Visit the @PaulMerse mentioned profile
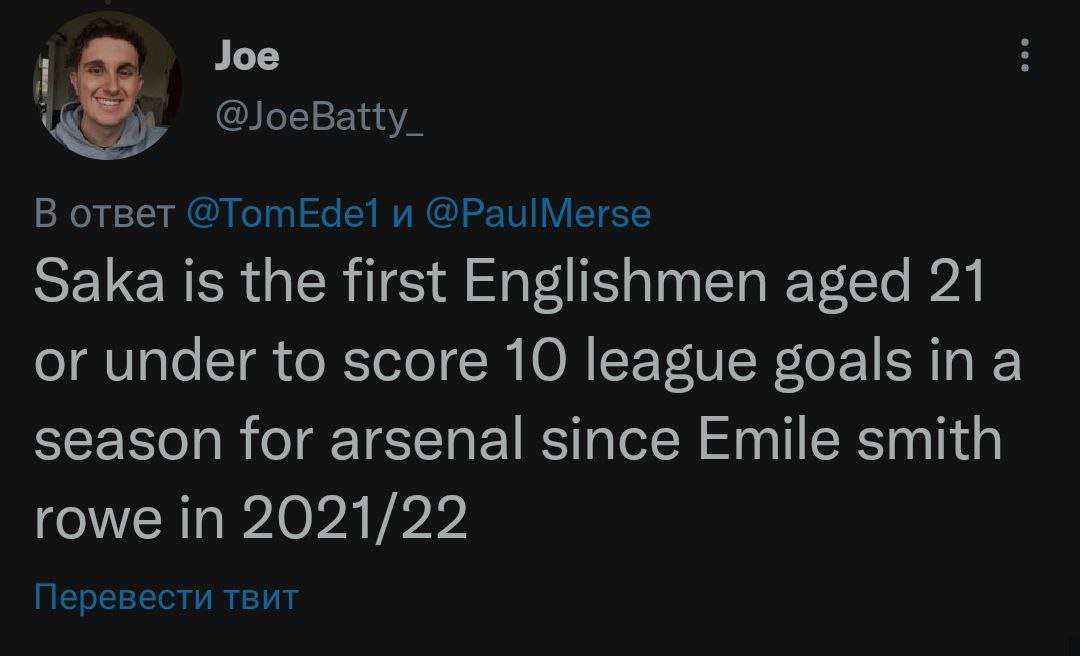Image resolution: width=1080 pixels, height=656 pixels. 538,213
